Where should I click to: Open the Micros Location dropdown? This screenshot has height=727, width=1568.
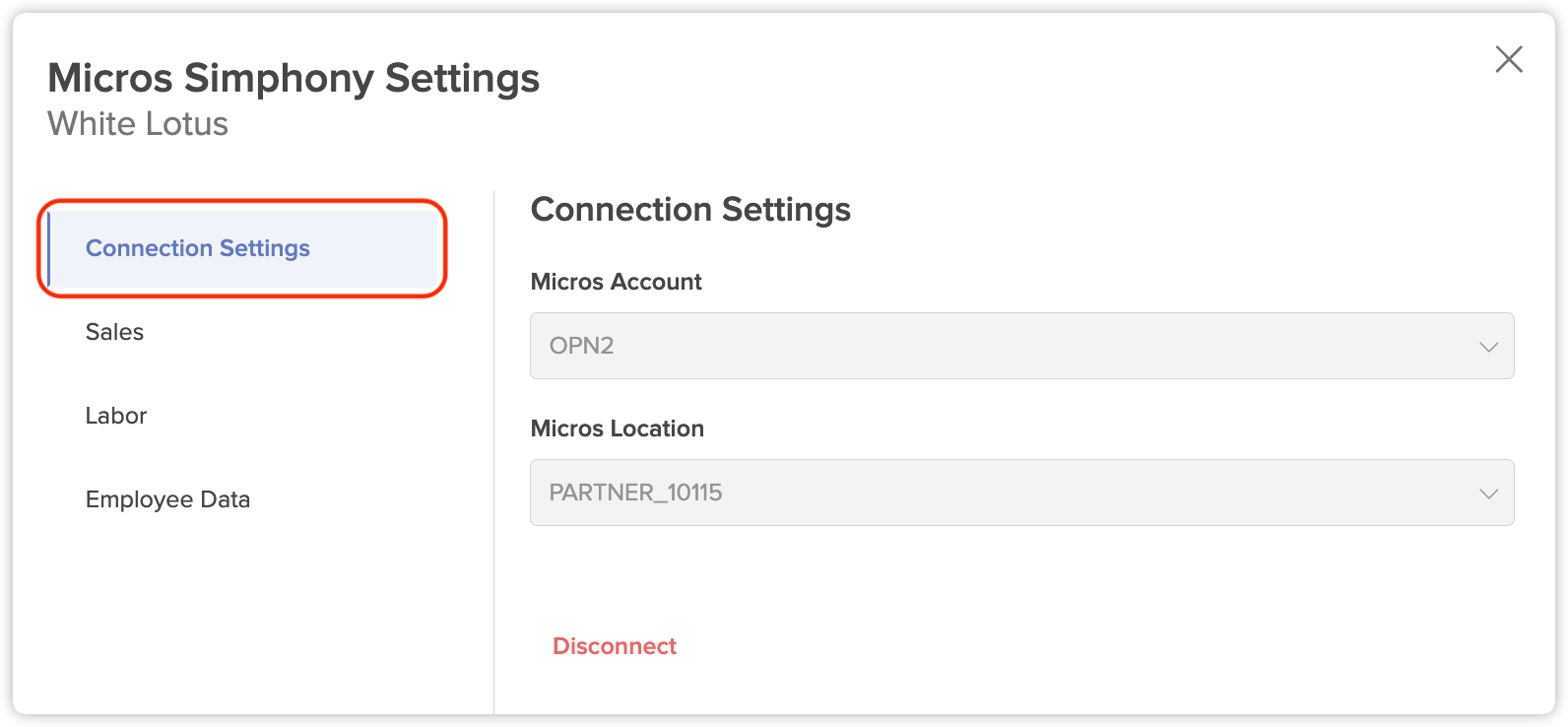[1021, 493]
